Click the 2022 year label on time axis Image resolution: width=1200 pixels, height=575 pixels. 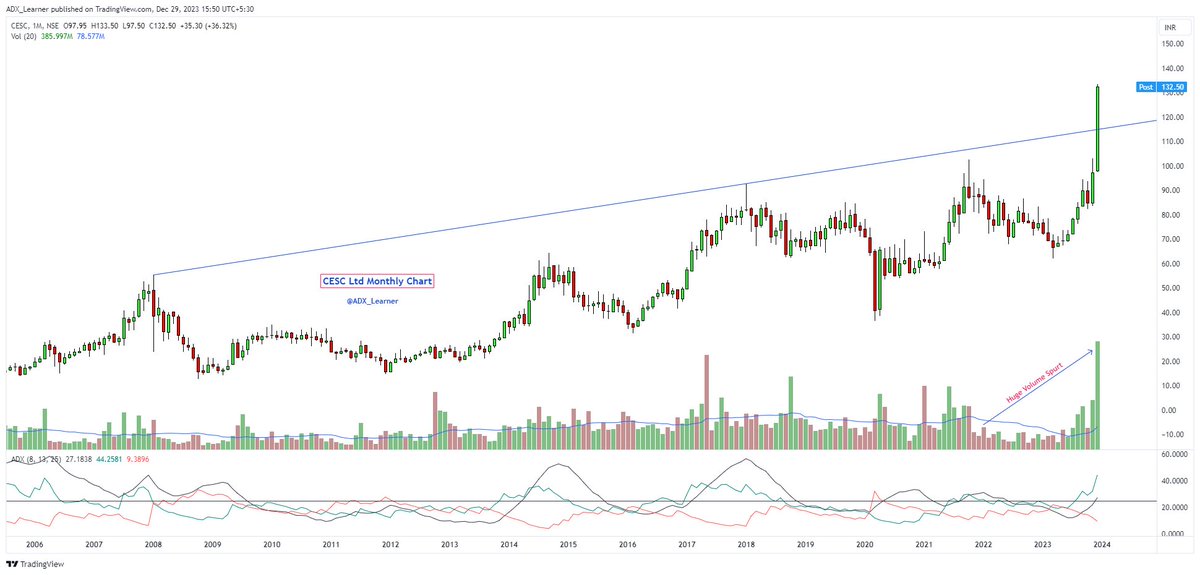(x=982, y=545)
